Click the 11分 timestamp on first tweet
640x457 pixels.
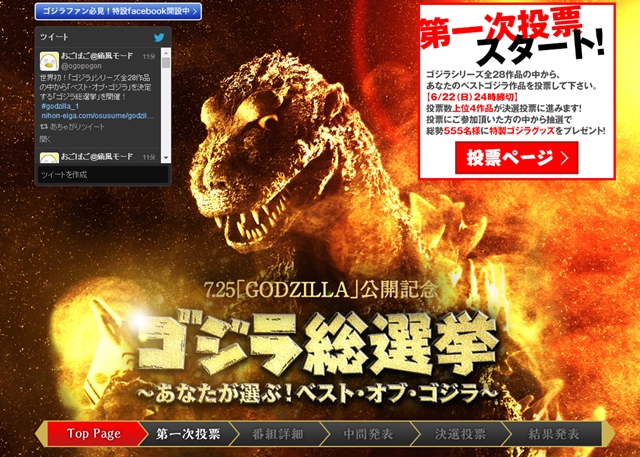149,56
